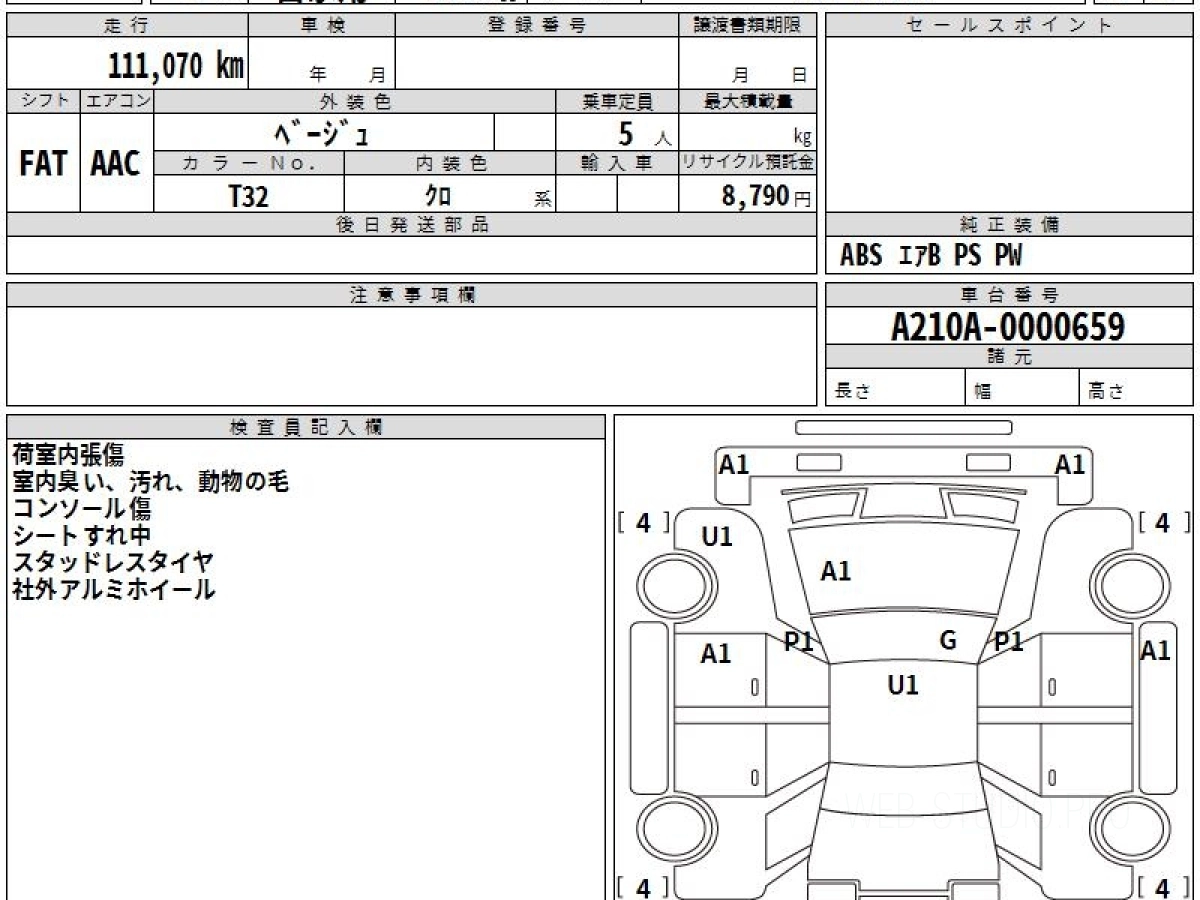1200x900 pixels.
Task: Click the 譲渡書類期限 header
Action: pyautogui.click(x=747, y=26)
